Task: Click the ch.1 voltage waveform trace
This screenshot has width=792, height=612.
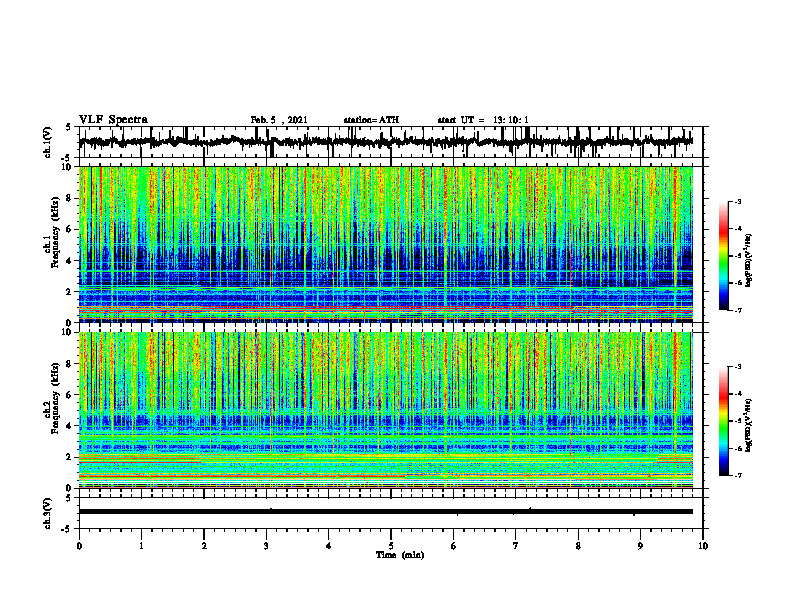Action: [x=385, y=142]
